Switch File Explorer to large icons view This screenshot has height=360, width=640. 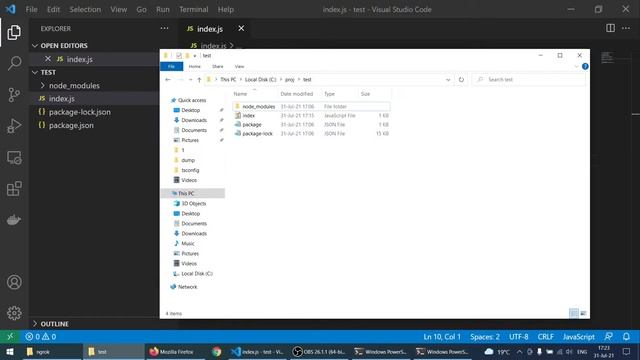pyautogui.click(x=583, y=313)
